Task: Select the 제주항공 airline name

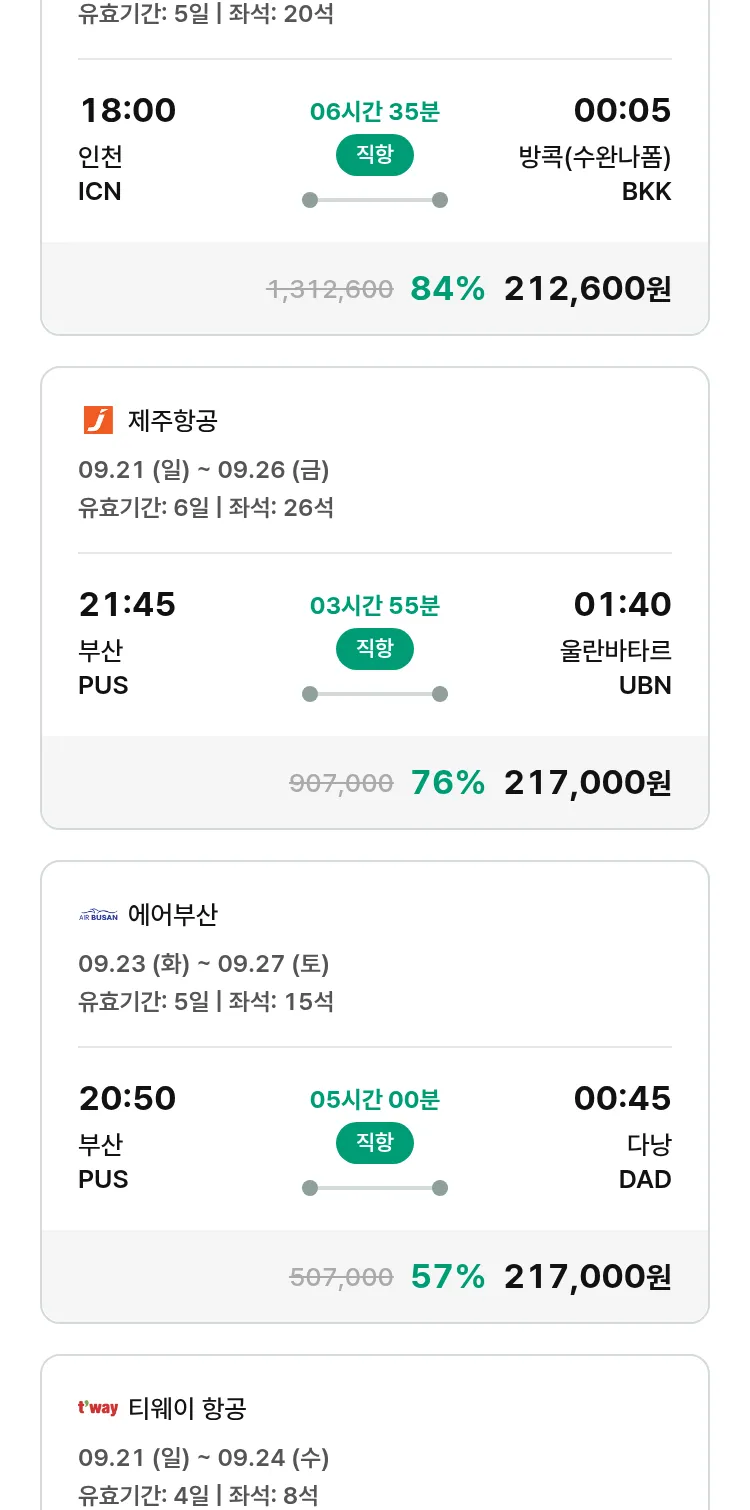Action: pos(172,420)
